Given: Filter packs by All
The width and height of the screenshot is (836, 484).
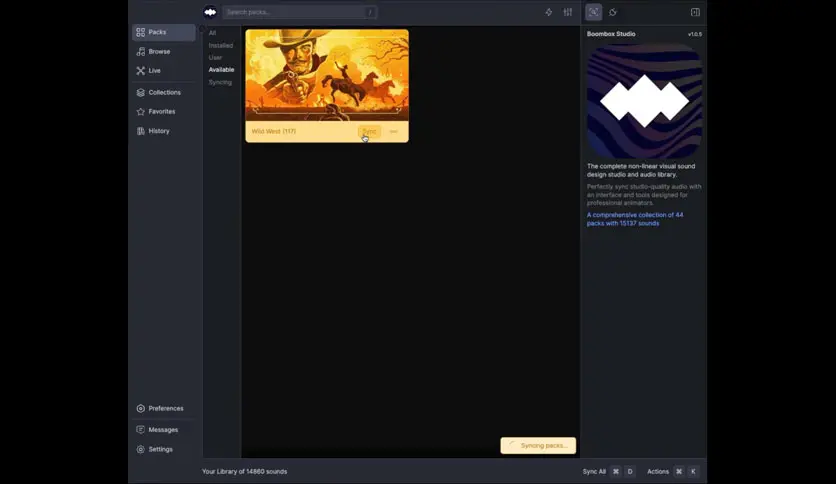Looking at the screenshot, I should coord(212,33).
